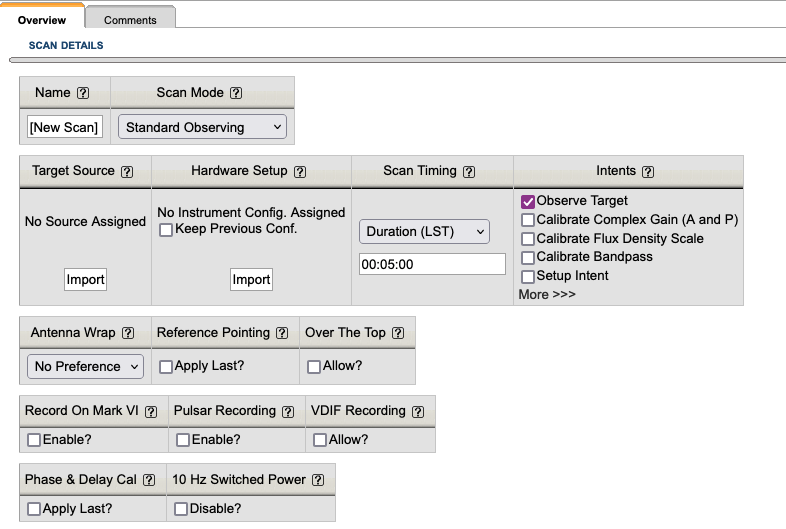Open help icon beside Target Source

pyautogui.click(x=127, y=171)
